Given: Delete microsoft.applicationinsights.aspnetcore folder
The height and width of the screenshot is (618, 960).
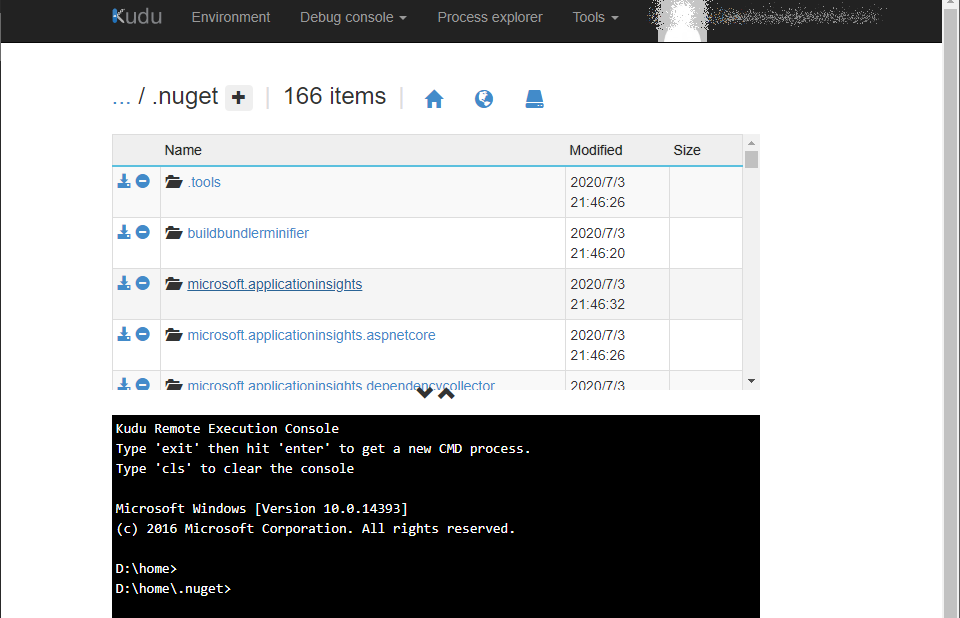Looking at the screenshot, I should point(143,334).
